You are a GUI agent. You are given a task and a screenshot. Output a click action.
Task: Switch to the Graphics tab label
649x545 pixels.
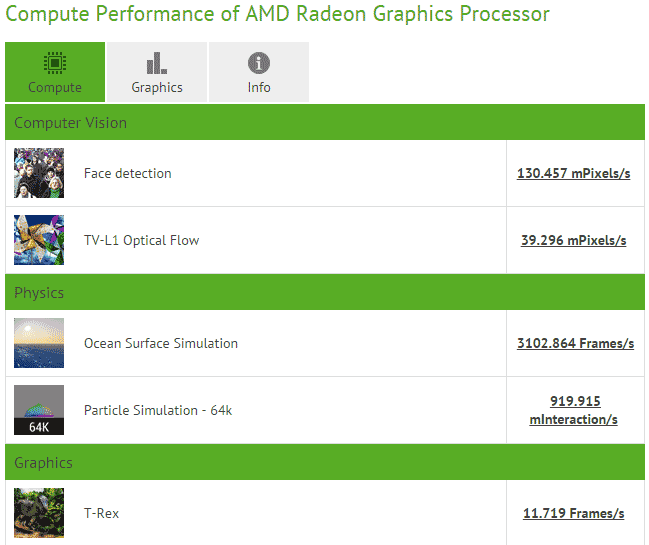click(157, 87)
